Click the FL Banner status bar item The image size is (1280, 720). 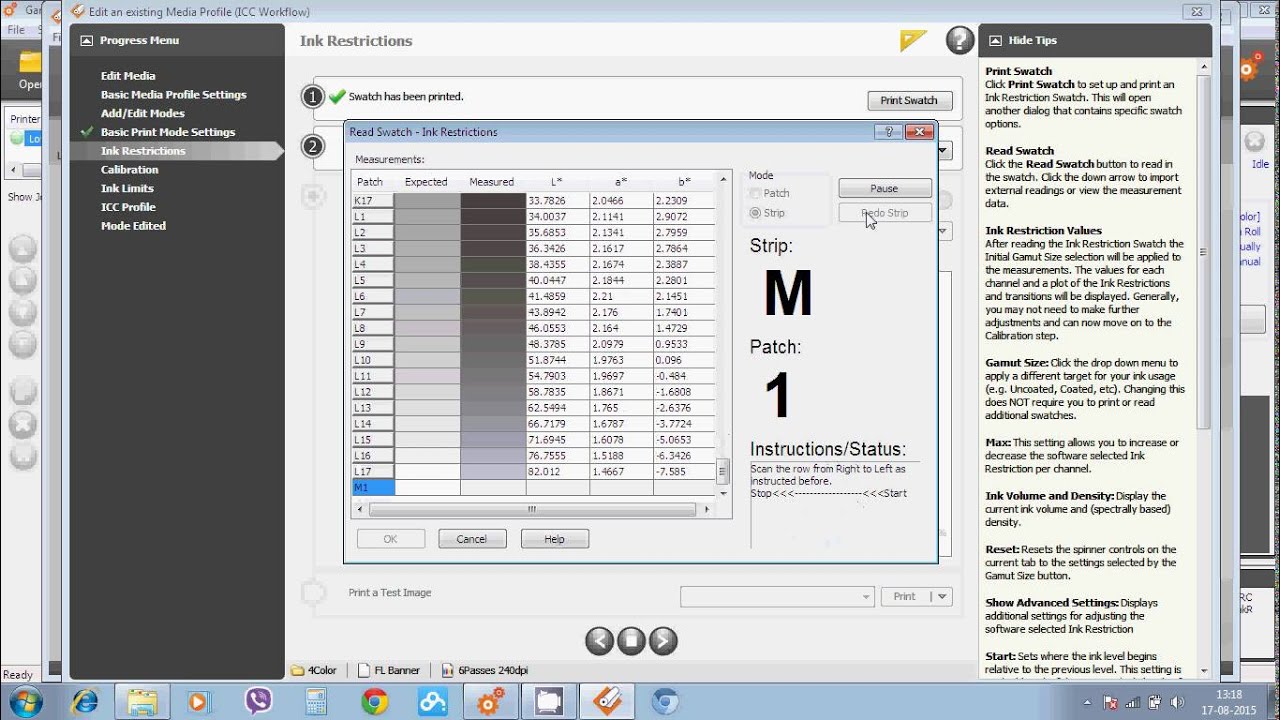(x=389, y=670)
